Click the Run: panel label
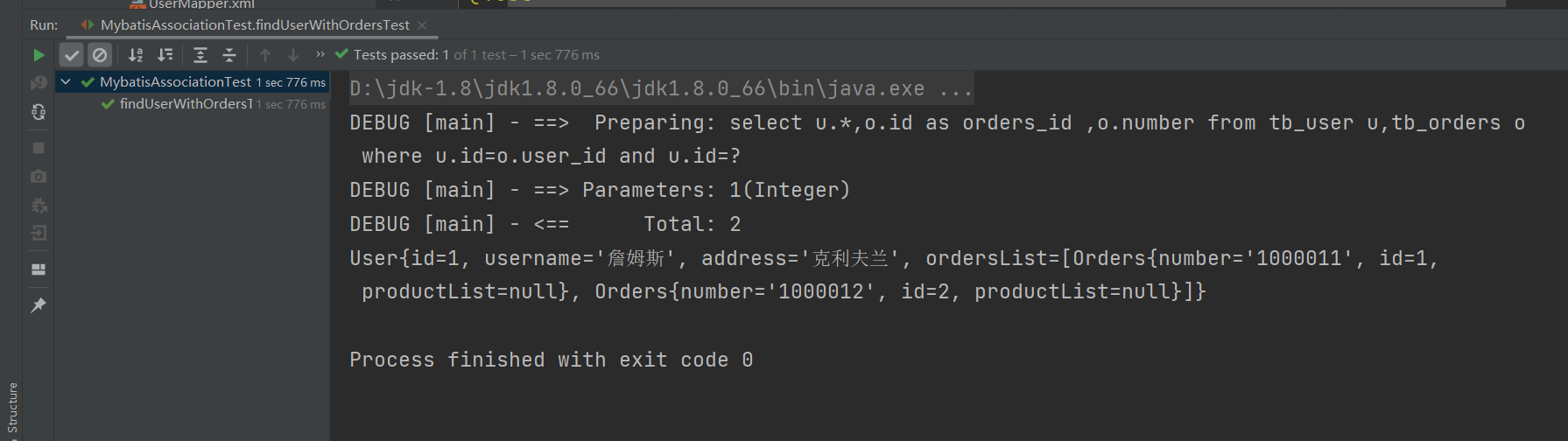1568x441 pixels. tap(44, 25)
